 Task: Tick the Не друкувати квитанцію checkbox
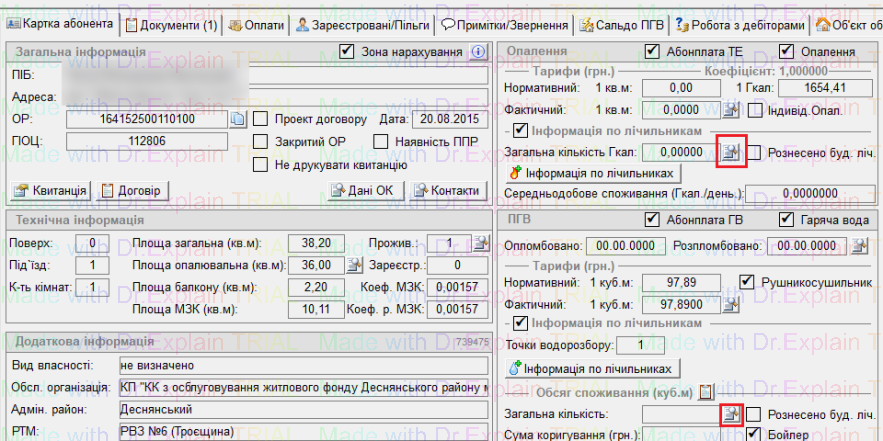pos(261,165)
